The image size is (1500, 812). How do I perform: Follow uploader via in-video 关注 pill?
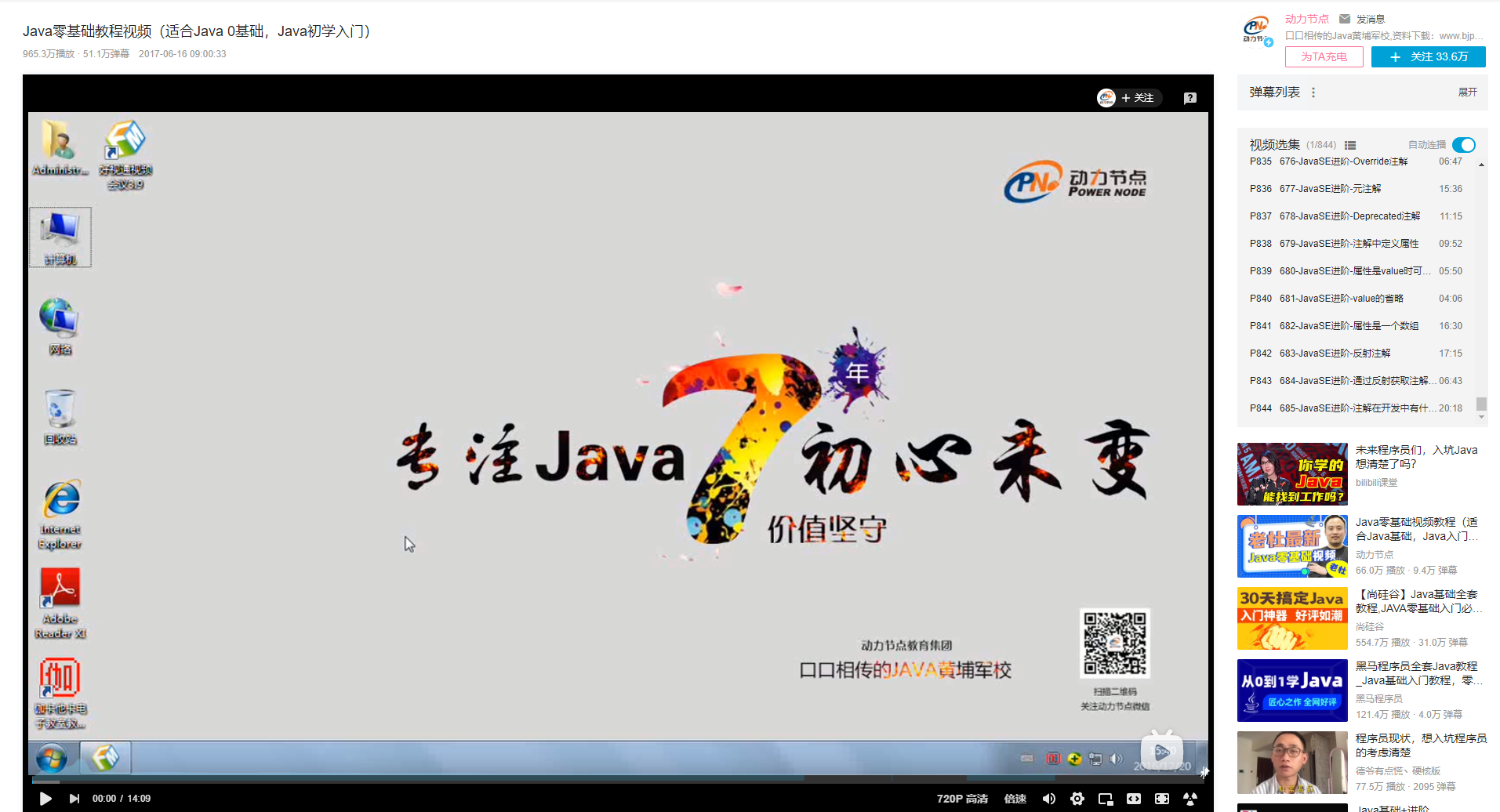[x=1129, y=98]
